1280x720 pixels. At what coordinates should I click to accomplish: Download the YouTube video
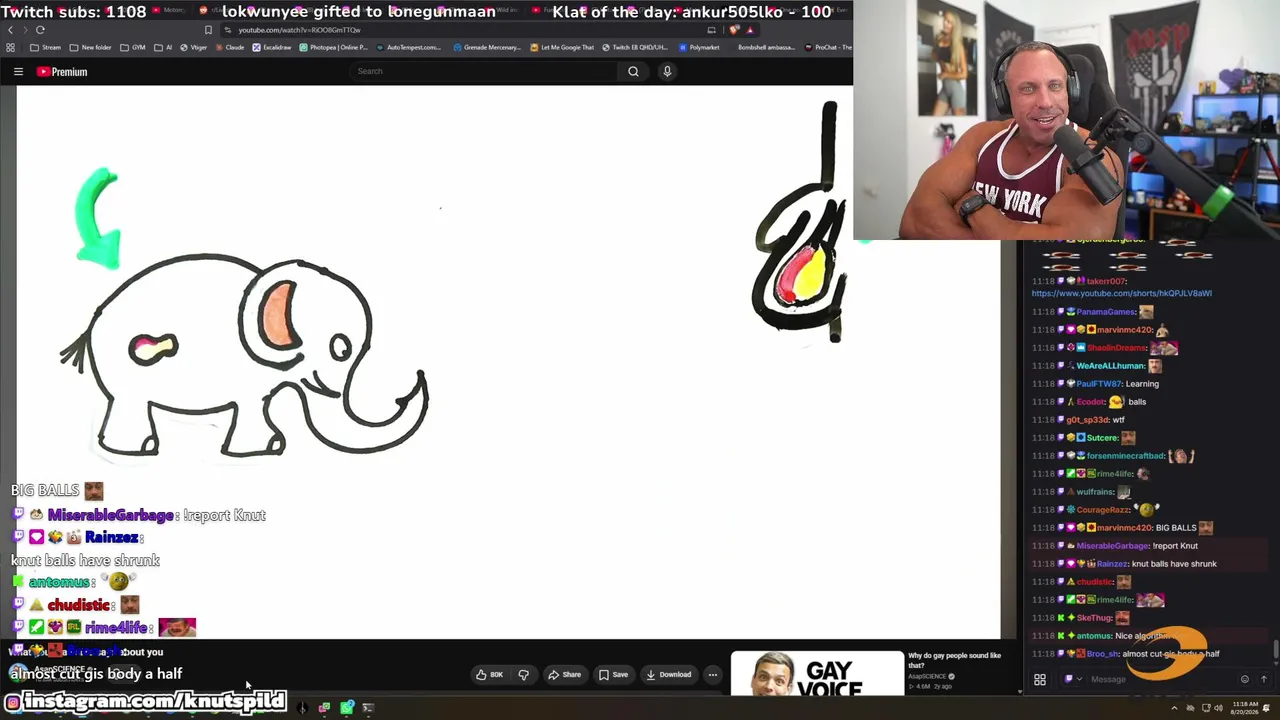point(668,675)
